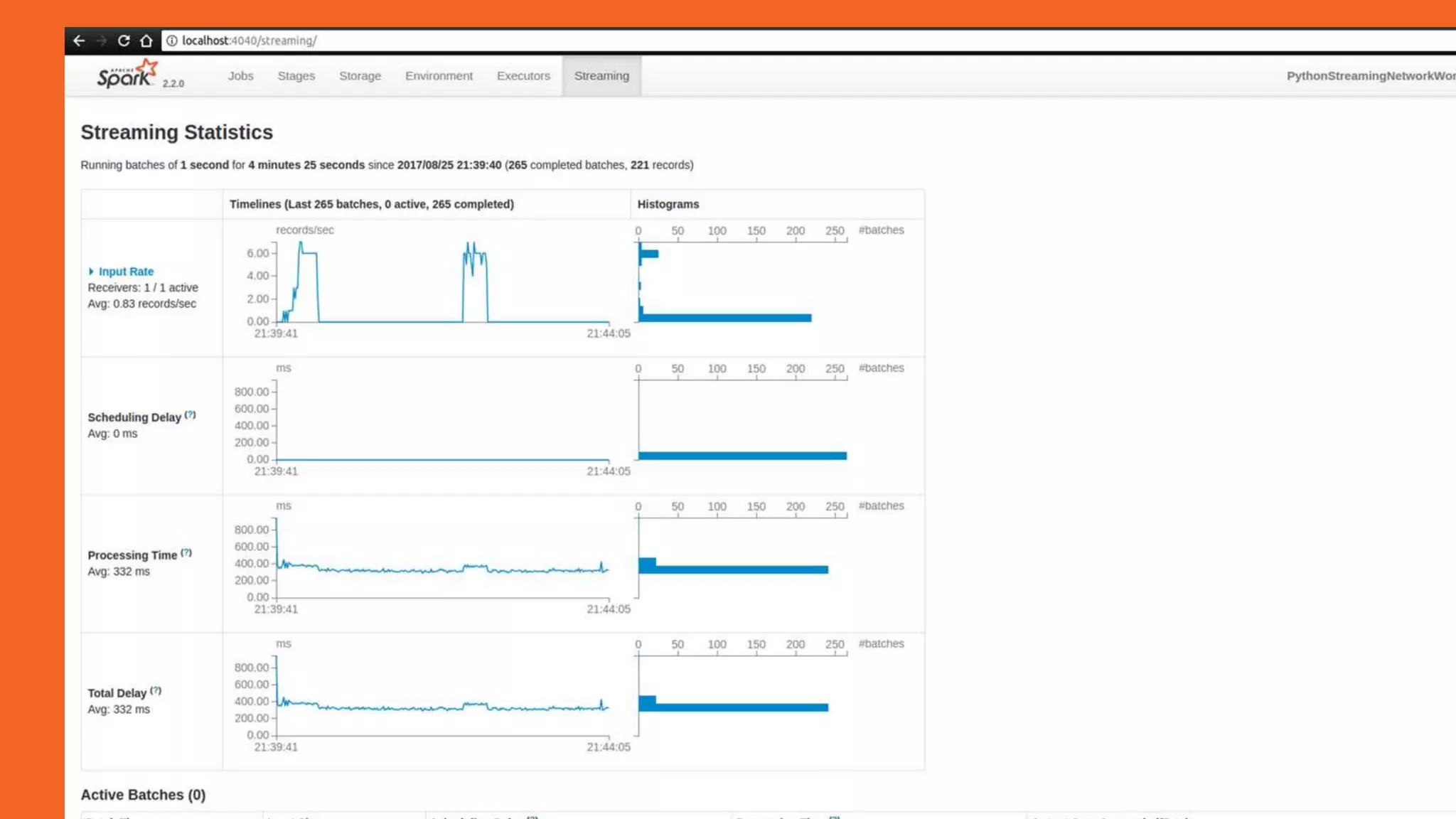The height and width of the screenshot is (819, 1456).
Task: Open the Jobs tab
Action: [240, 76]
